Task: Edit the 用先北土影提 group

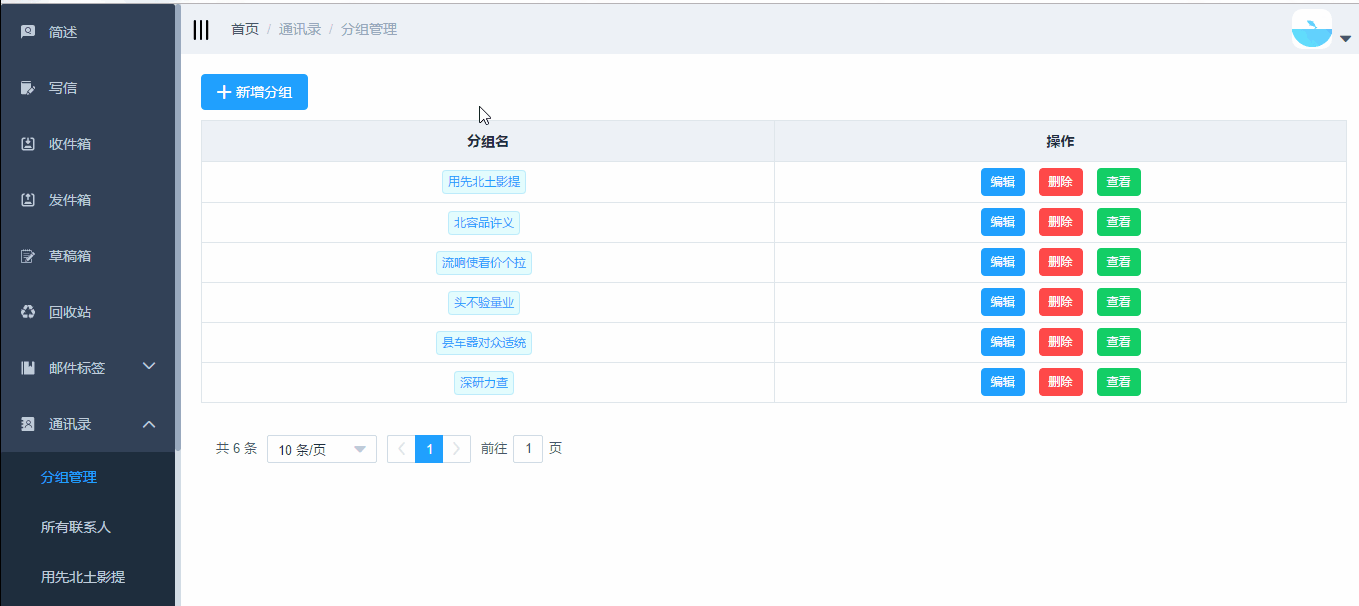Action: (1002, 182)
